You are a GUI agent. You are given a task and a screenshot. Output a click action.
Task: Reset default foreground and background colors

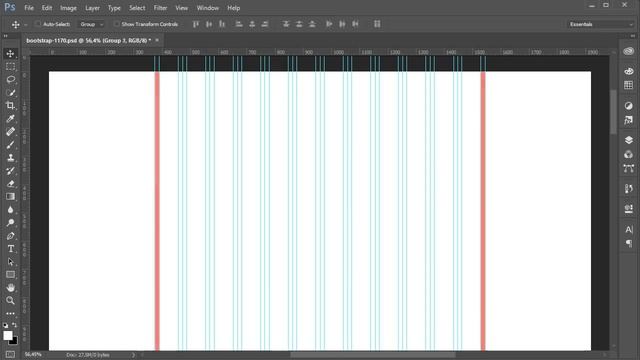(5, 325)
